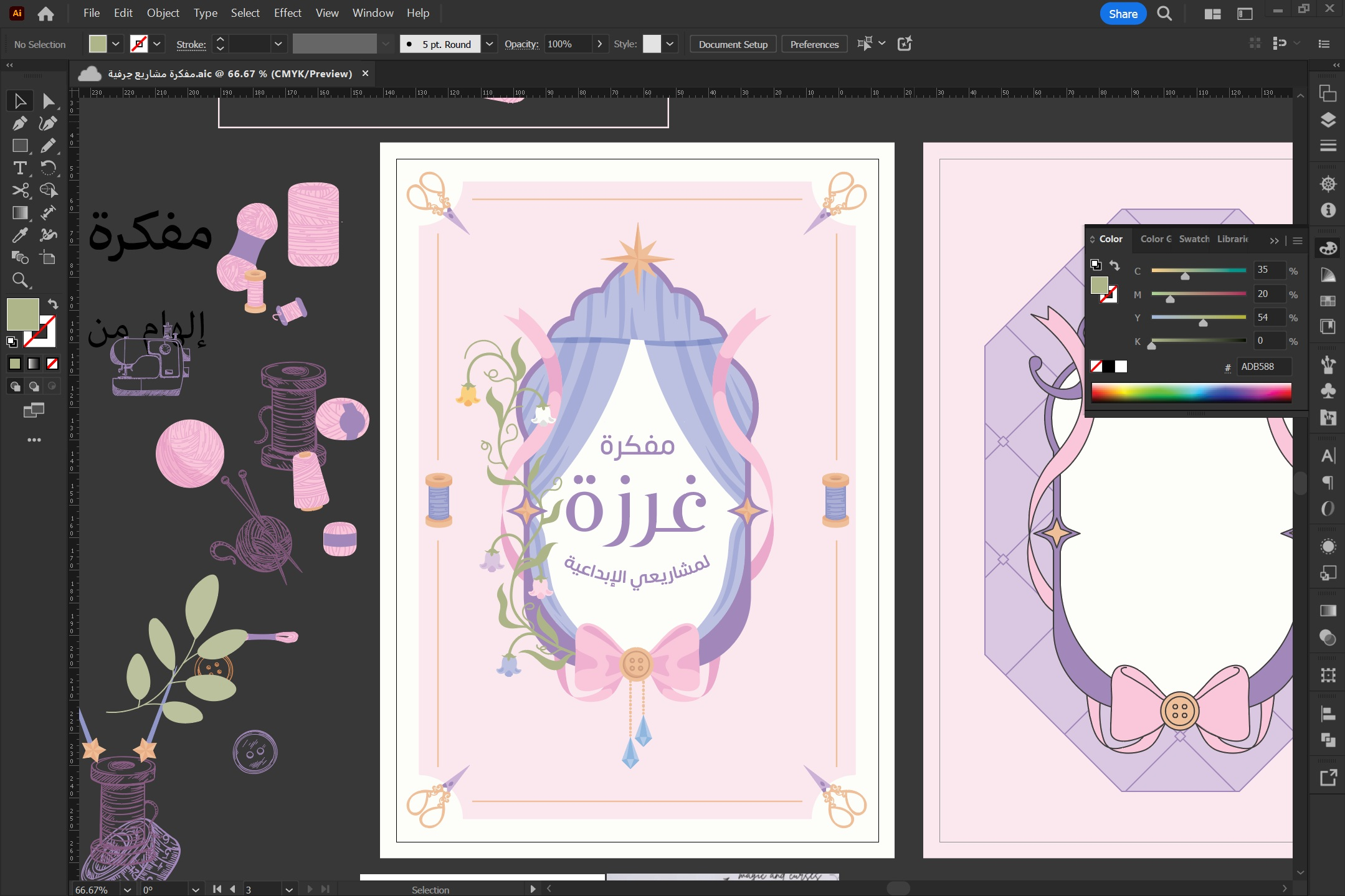Screen dimensions: 1345x896
Task: Set paint mode to None in toolbar
Action: click(x=52, y=364)
